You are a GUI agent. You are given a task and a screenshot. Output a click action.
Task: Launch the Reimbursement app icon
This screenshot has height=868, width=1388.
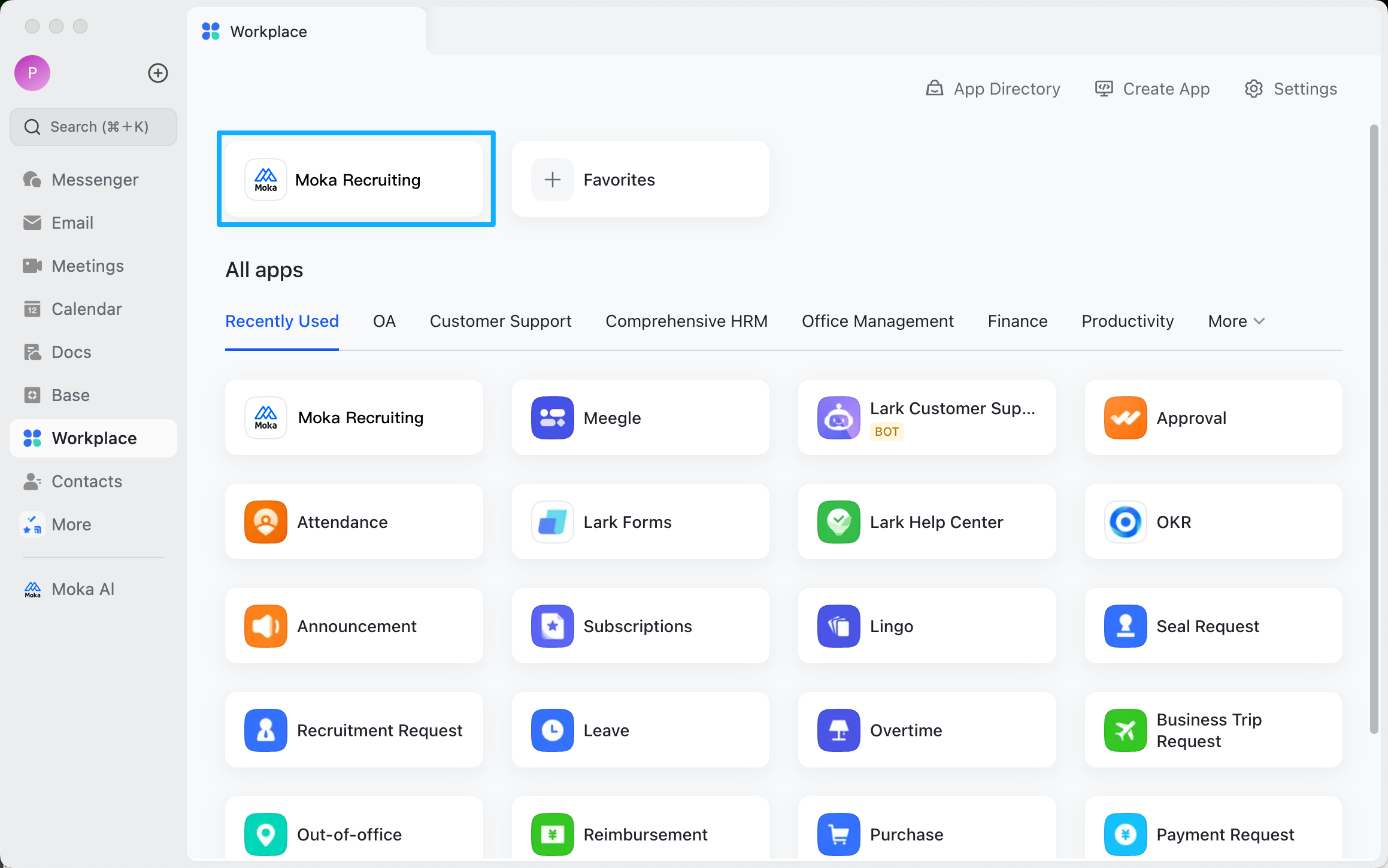coord(552,834)
